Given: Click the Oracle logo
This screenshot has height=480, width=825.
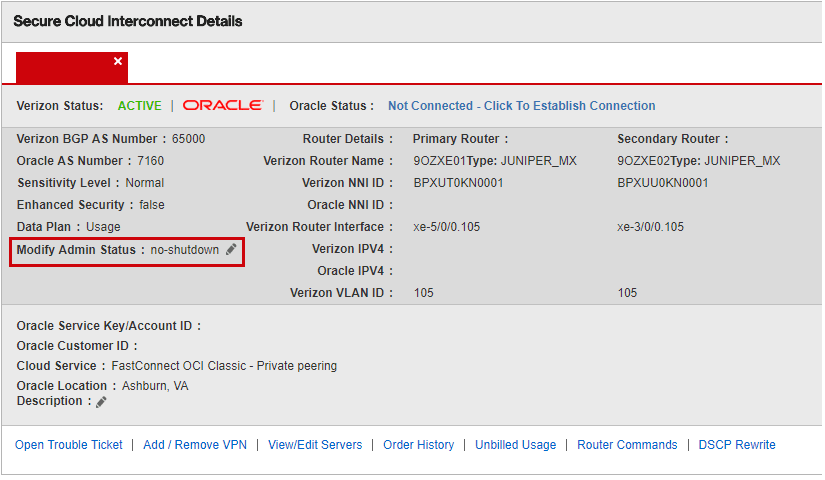Looking at the screenshot, I should point(222,106).
